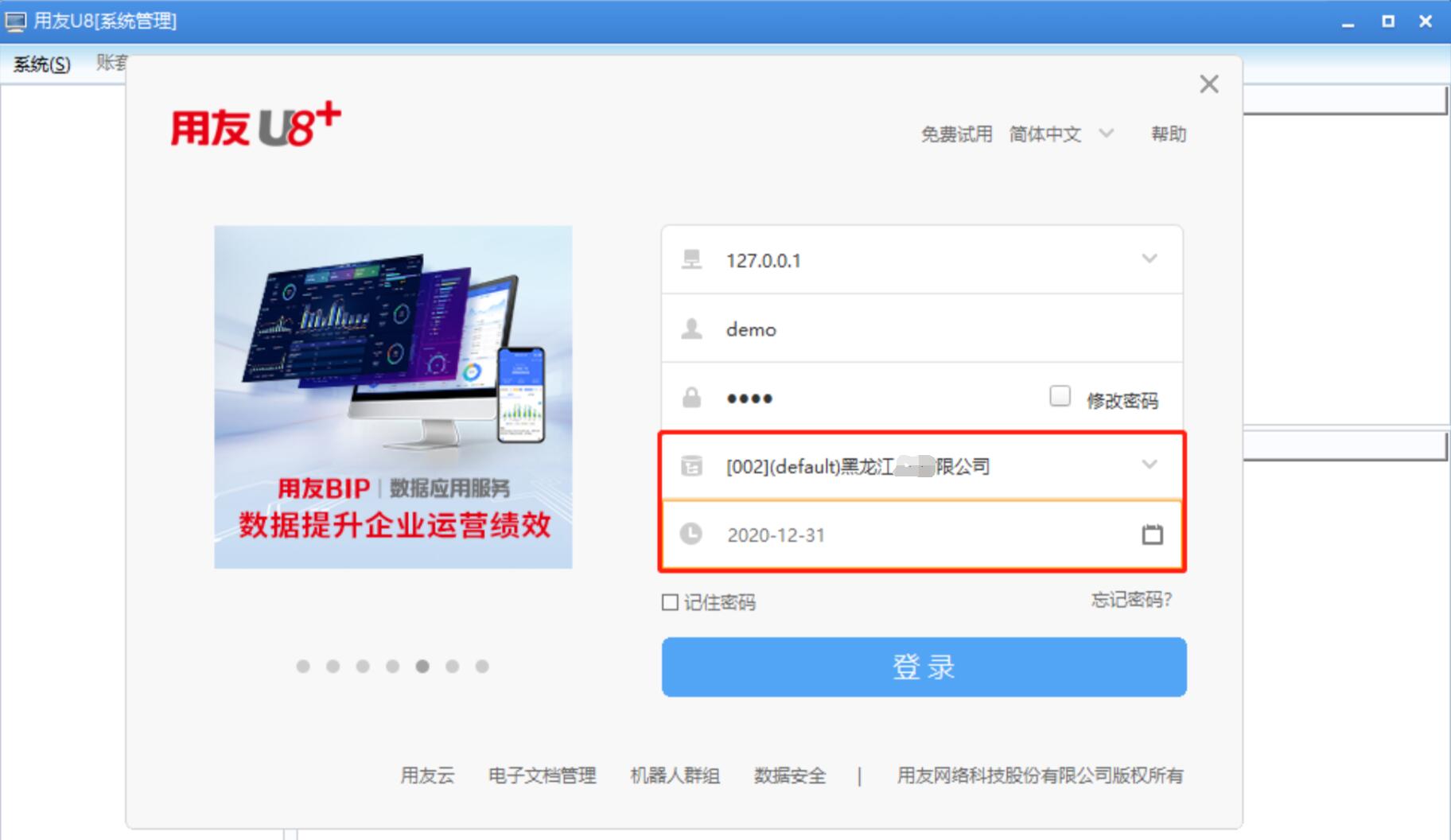This screenshot has height=840, width=1451.
Task: Close the 用友U8 system management window
Action: click(1426, 22)
